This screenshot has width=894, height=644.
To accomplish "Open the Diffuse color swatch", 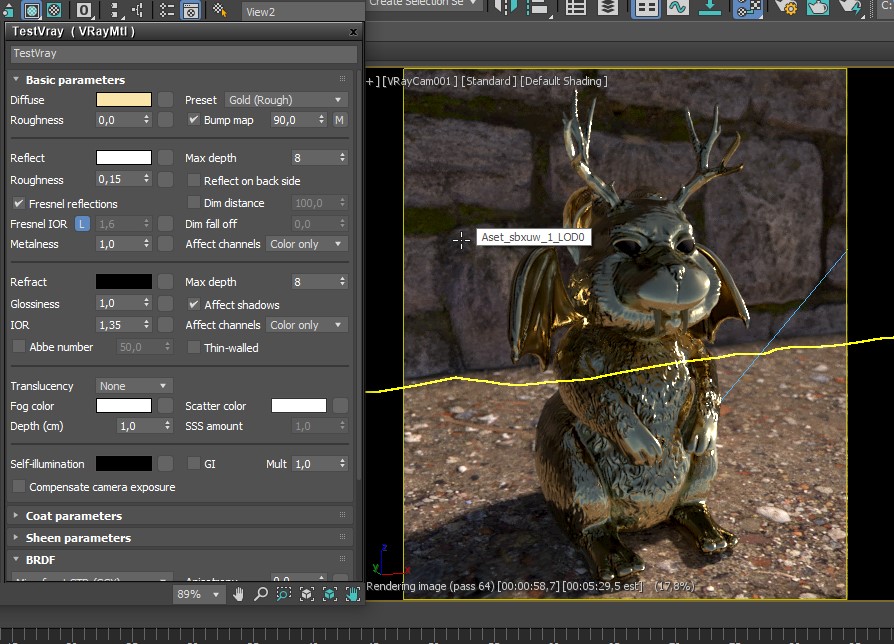I will (124, 100).
